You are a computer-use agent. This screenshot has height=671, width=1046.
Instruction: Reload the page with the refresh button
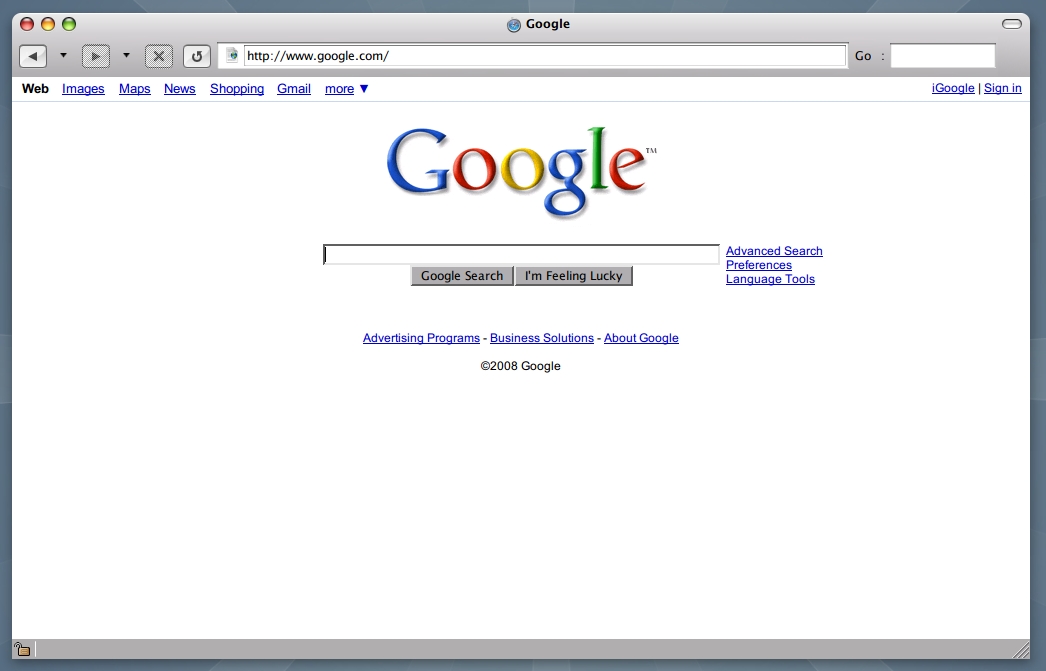tap(197, 56)
